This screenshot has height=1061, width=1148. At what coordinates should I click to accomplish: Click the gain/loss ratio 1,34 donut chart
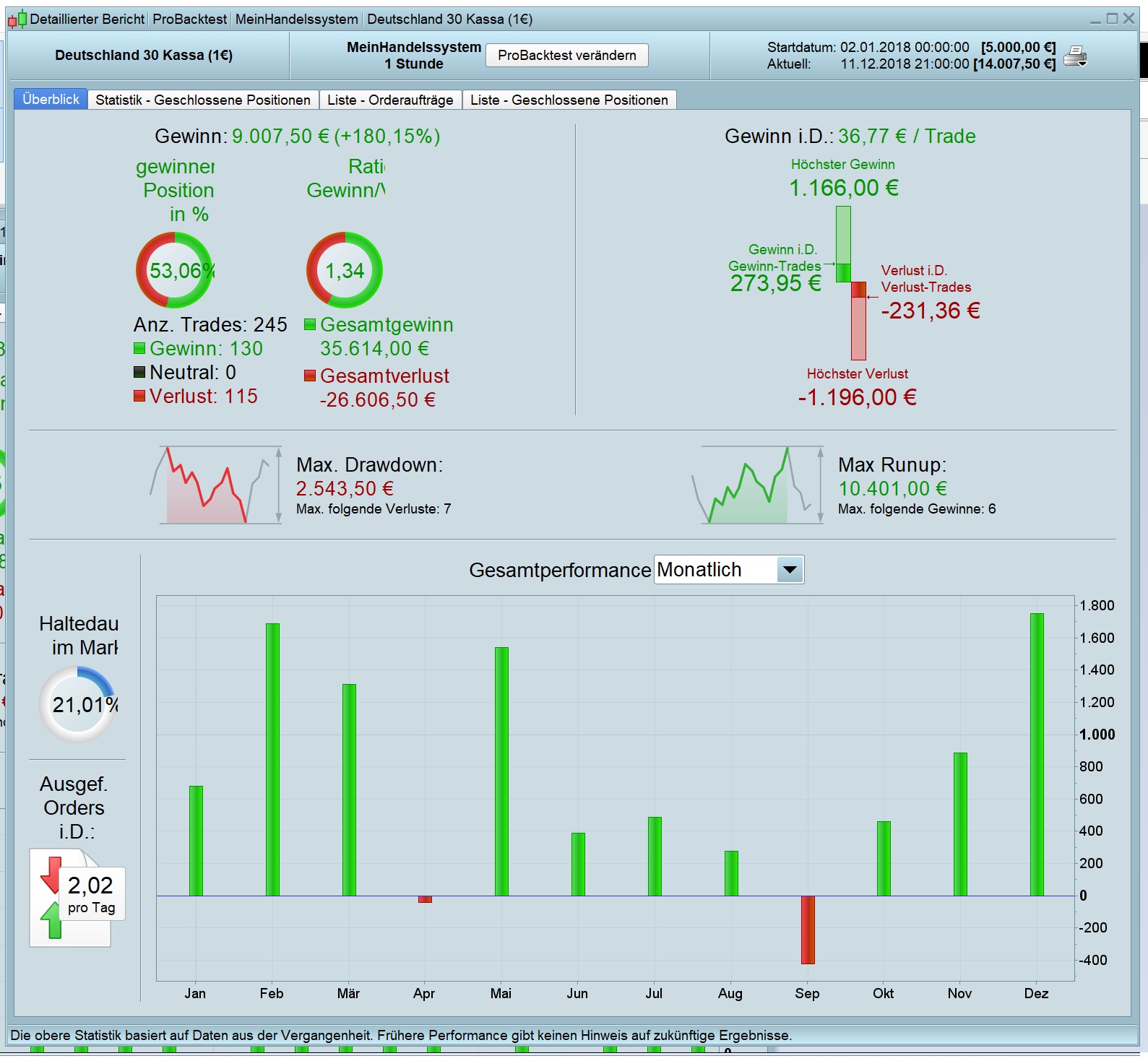(x=345, y=270)
